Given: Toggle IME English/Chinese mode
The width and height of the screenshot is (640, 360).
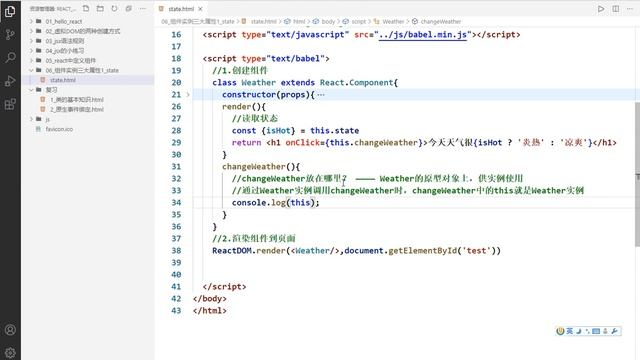Looking at the screenshot, I should point(569,331).
